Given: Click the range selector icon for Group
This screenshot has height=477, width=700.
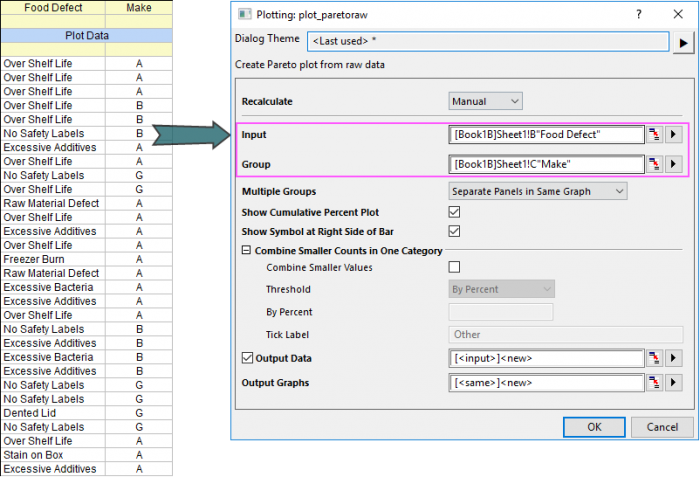Looking at the screenshot, I should 655,165.
